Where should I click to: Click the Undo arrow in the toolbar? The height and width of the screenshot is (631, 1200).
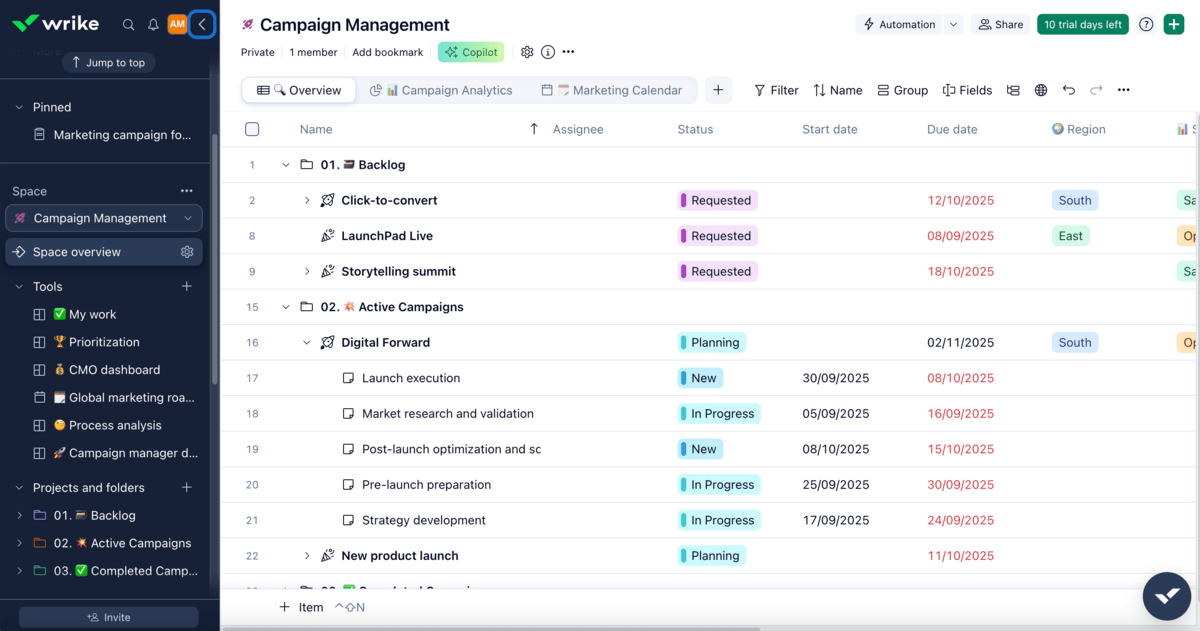coord(1068,90)
